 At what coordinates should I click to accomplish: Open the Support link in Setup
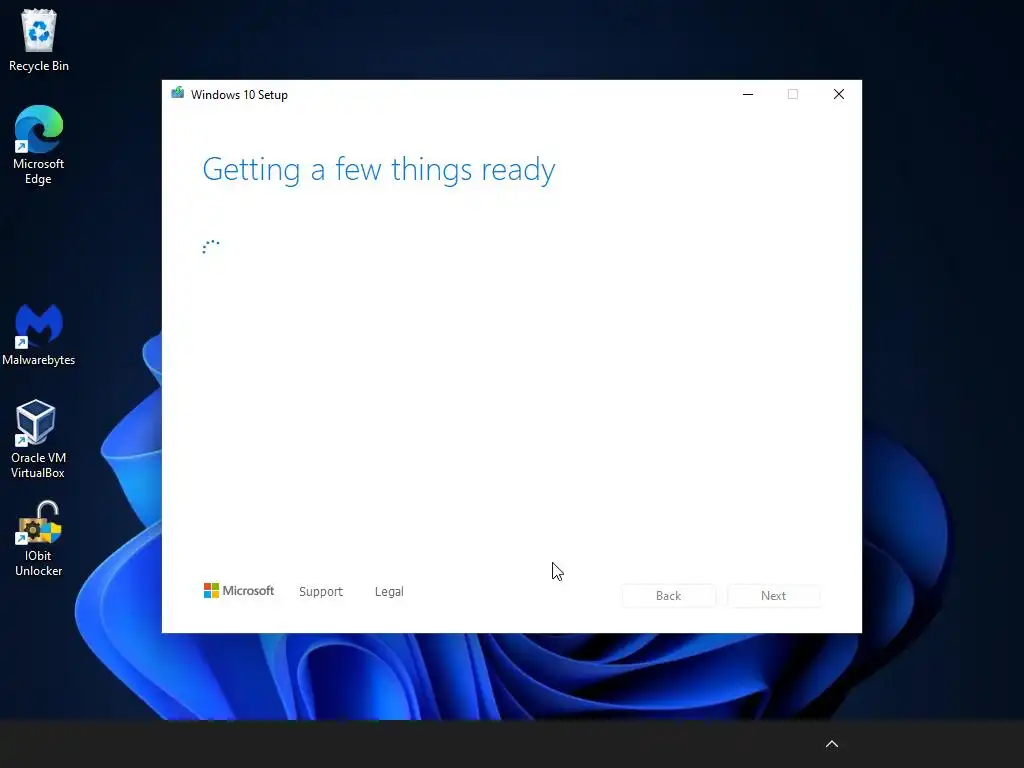point(321,592)
